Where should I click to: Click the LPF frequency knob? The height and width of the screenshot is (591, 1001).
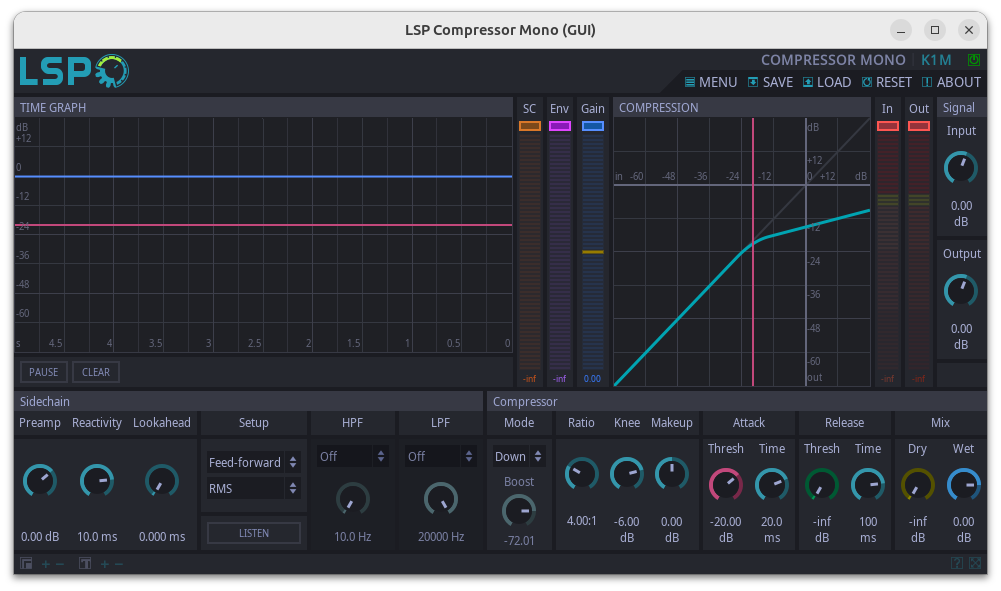[440, 500]
